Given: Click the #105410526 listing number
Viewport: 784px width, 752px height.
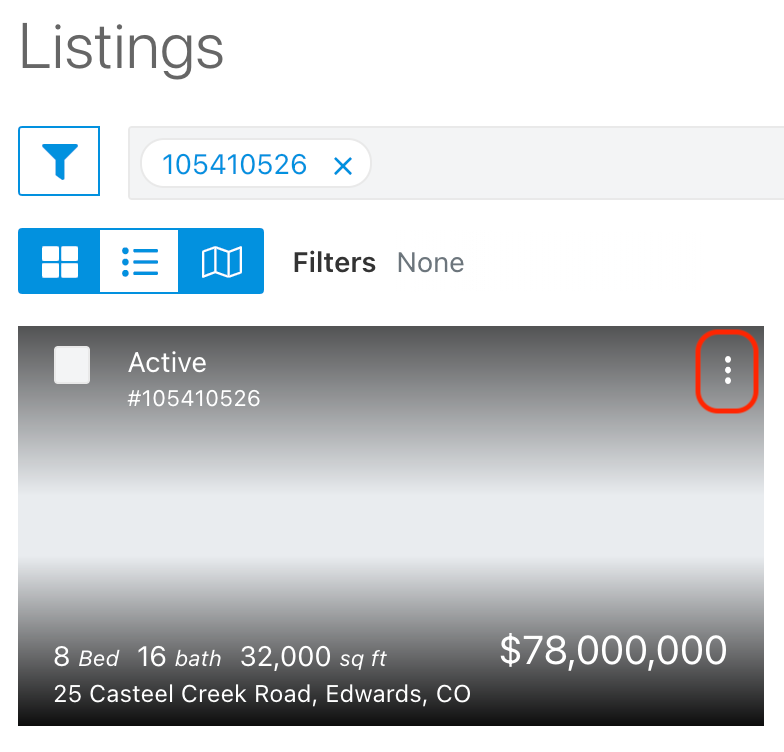Looking at the screenshot, I should click(194, 398).
